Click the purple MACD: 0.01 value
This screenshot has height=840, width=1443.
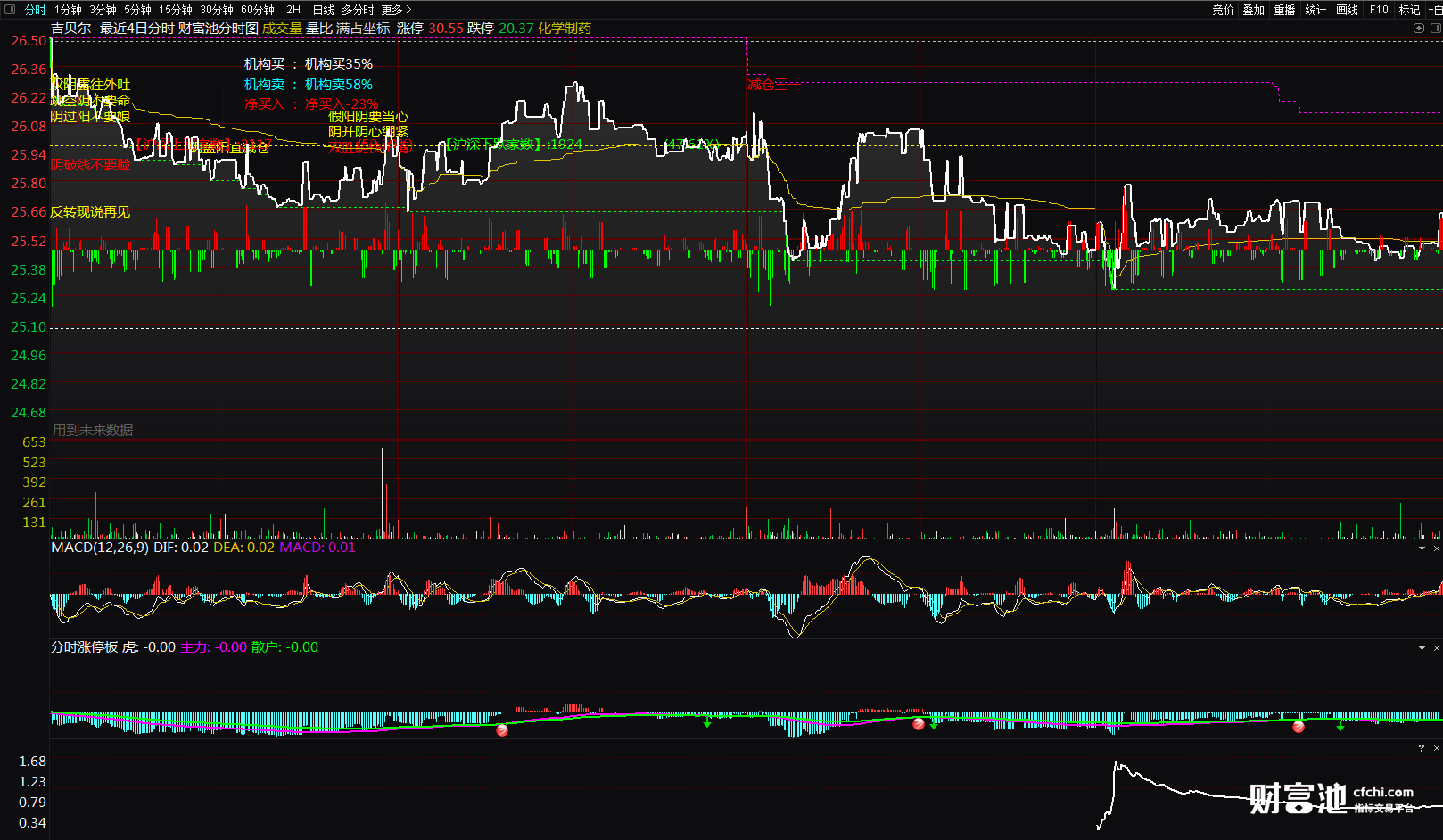click(x=317, y=548)
